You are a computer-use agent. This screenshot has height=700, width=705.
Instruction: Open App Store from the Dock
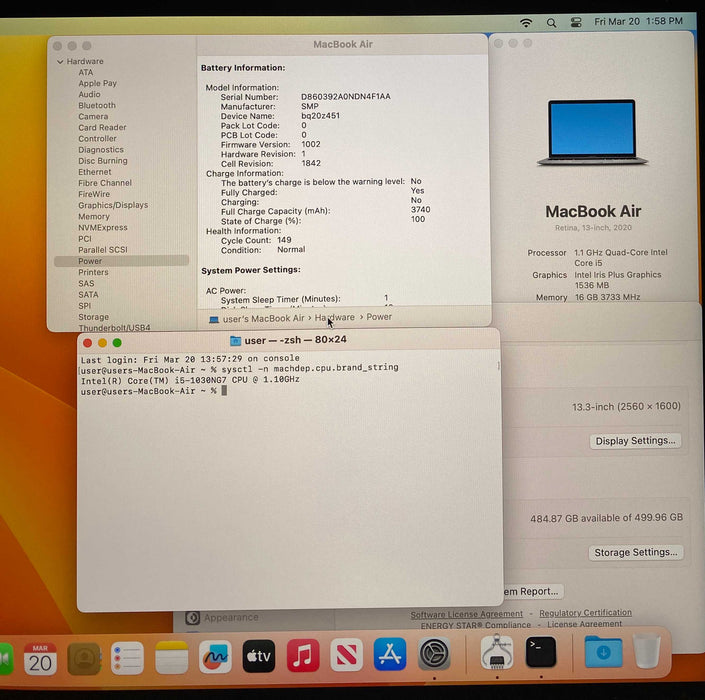(390, 654)
